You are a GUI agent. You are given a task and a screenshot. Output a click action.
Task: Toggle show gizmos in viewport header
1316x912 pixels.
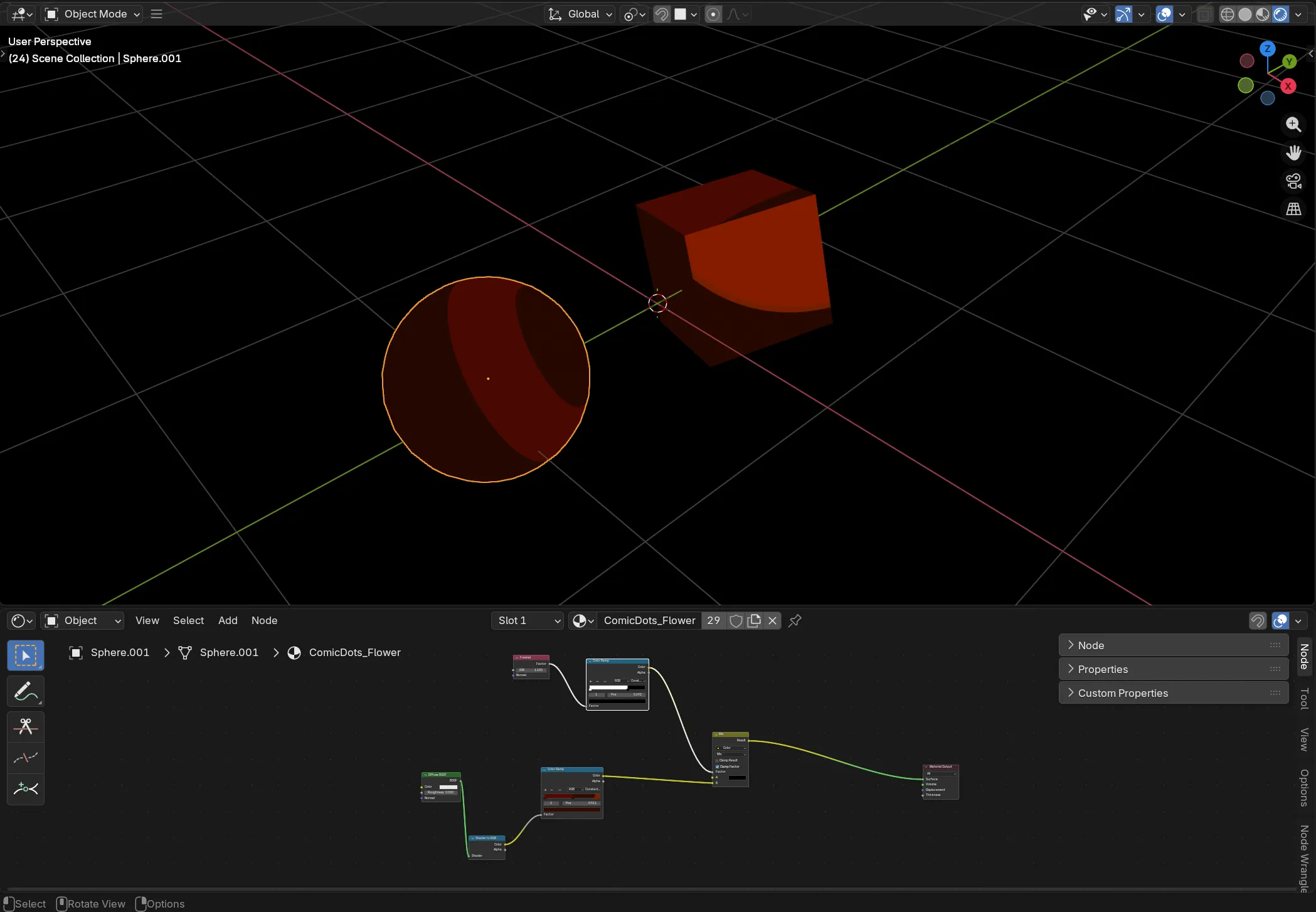1123,14
